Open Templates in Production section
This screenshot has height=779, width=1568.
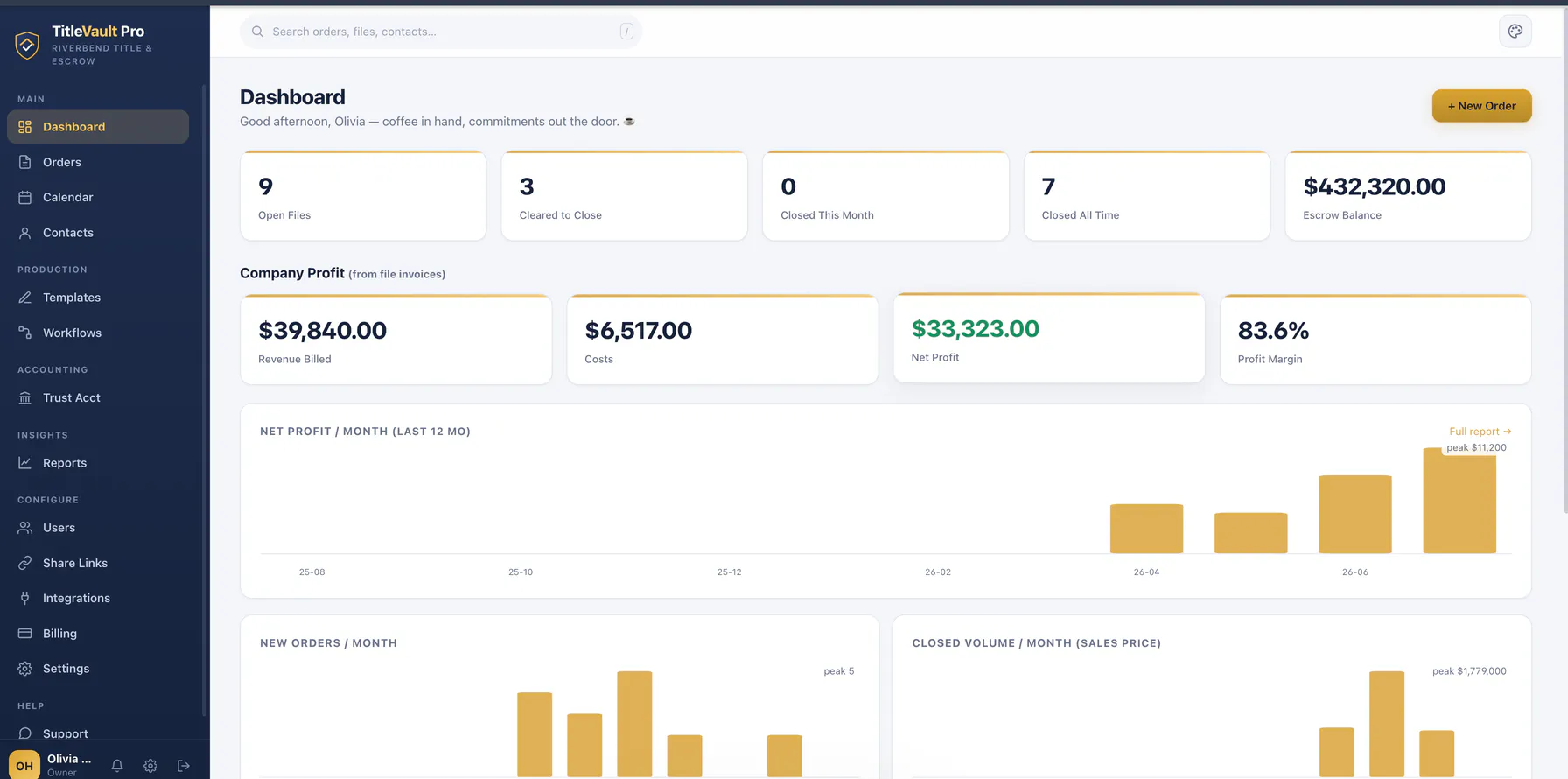[98, 298]
